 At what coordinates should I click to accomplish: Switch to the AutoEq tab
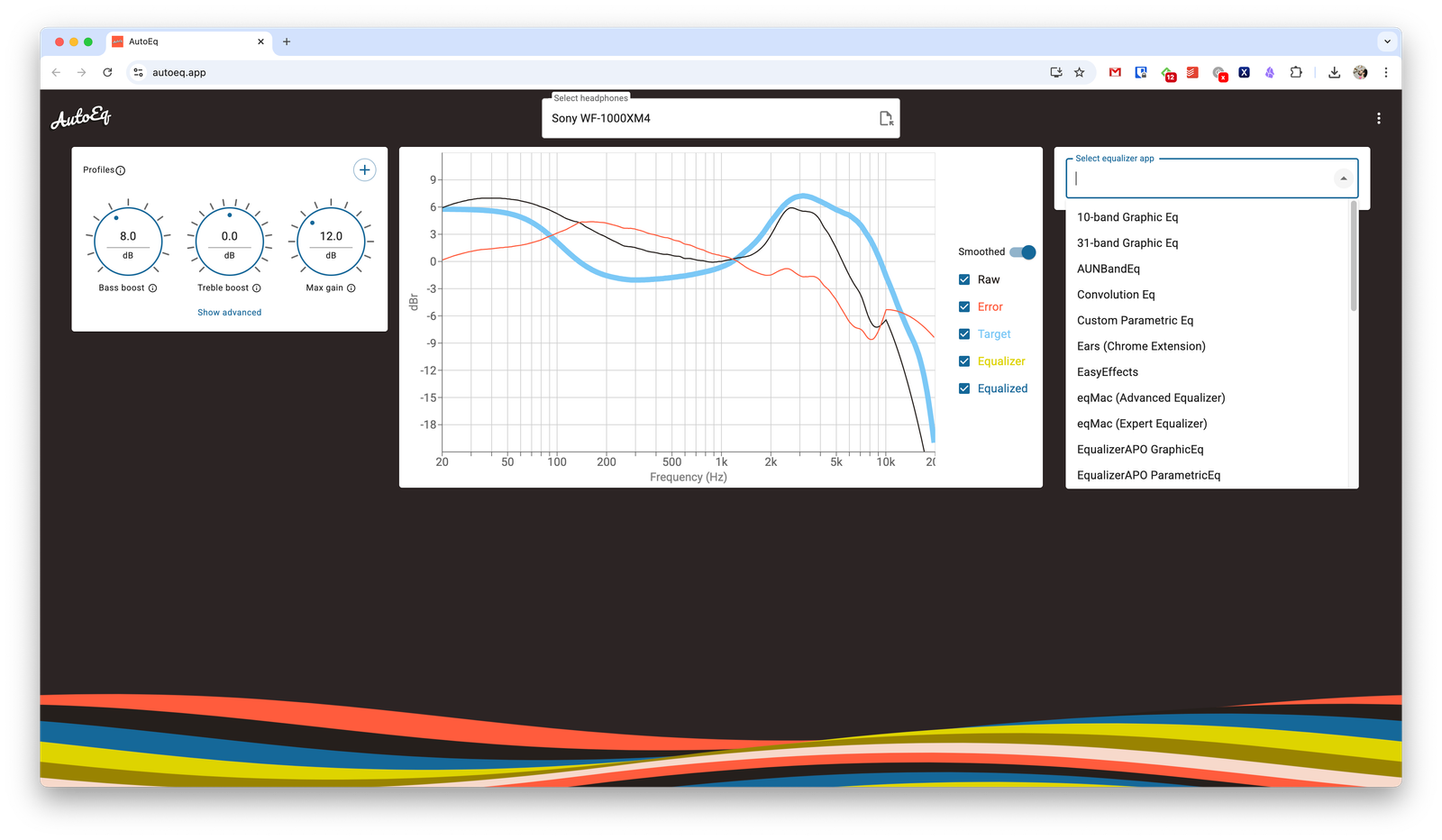tap(189, 41)
